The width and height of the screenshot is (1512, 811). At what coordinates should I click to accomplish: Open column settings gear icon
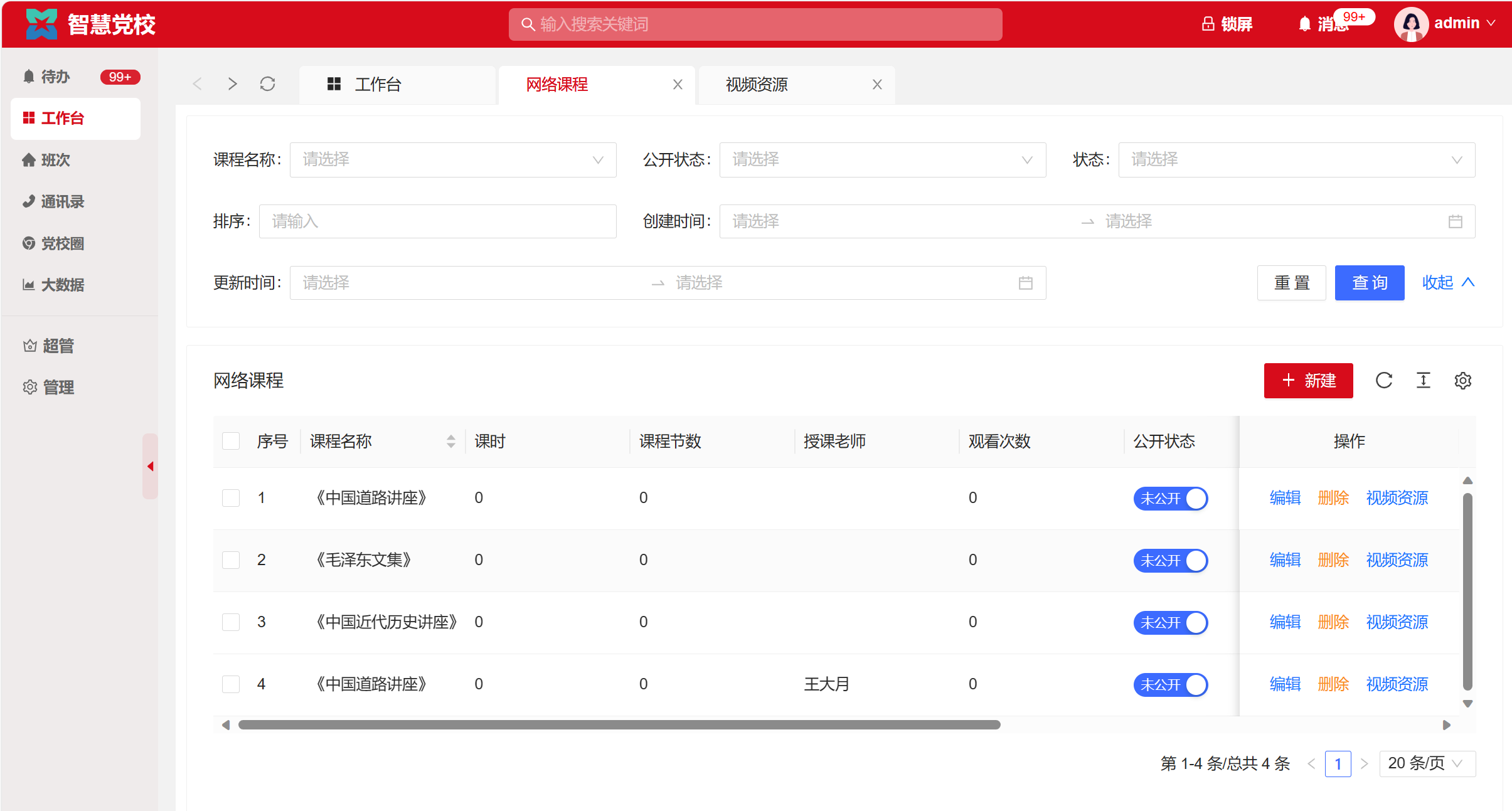pyautogui.click(x=1463, y=381)
